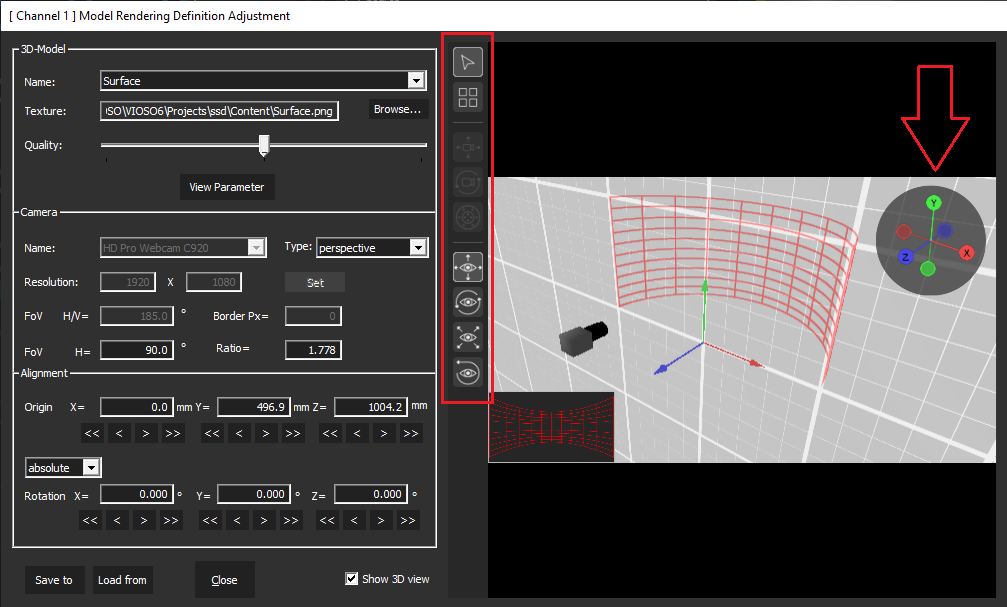Click the camera preview thumbnail in viewport

click(550, 427)
